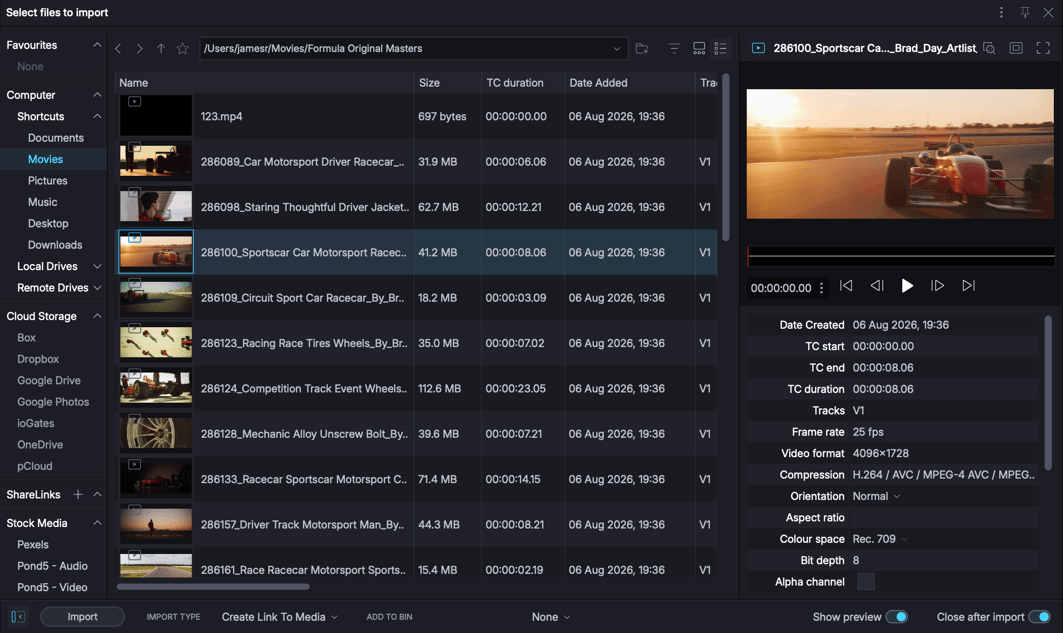Click the timecode field 00:00:00.00
The image size is (1063, 633).
(x=780, y=288)
